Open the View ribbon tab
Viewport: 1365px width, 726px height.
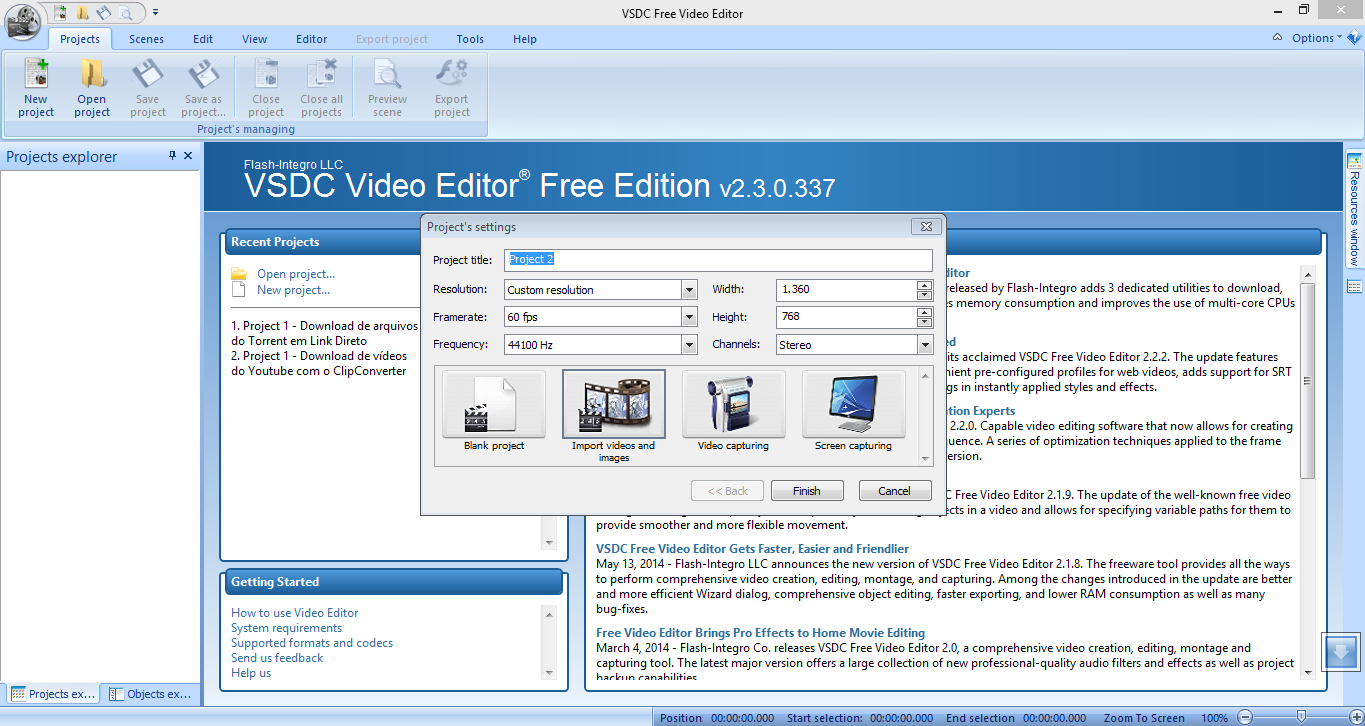(x=255, y=39)
